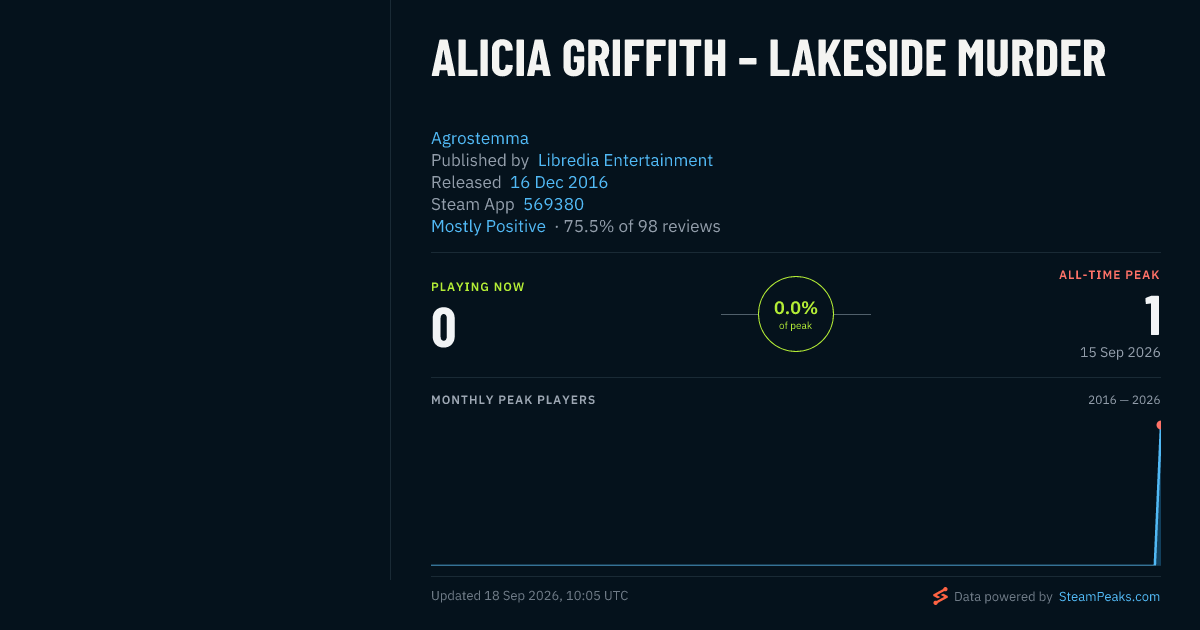1200x630 pixels.
Task: Click the Monthly Peak Players heading
Action: coord(513,400)
